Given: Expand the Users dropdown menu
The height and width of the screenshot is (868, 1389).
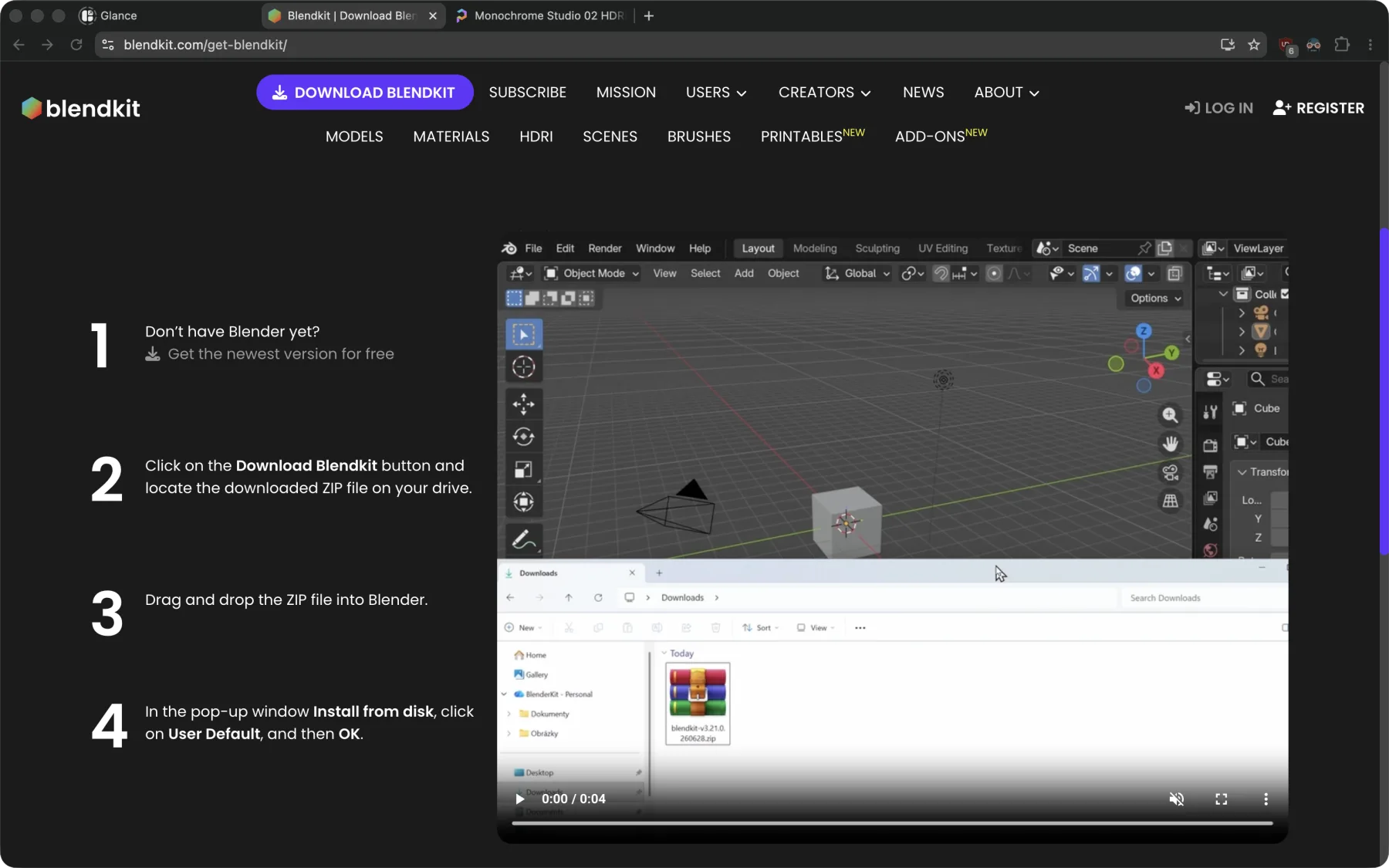Looking at the screenshot, I should pyautogui.click(x=716, y=93).
